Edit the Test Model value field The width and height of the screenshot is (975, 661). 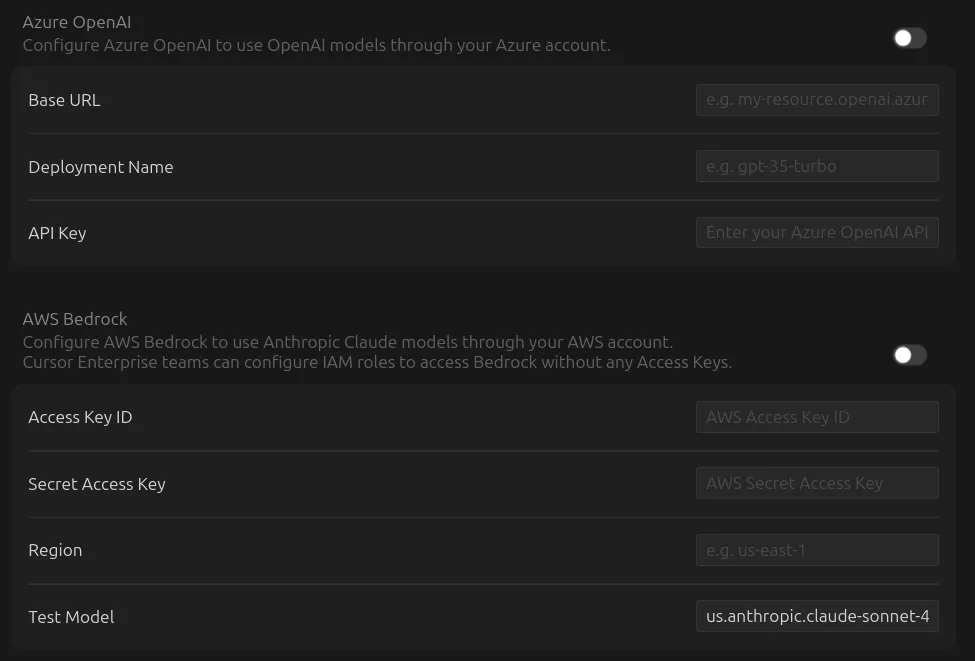(817, 616)
